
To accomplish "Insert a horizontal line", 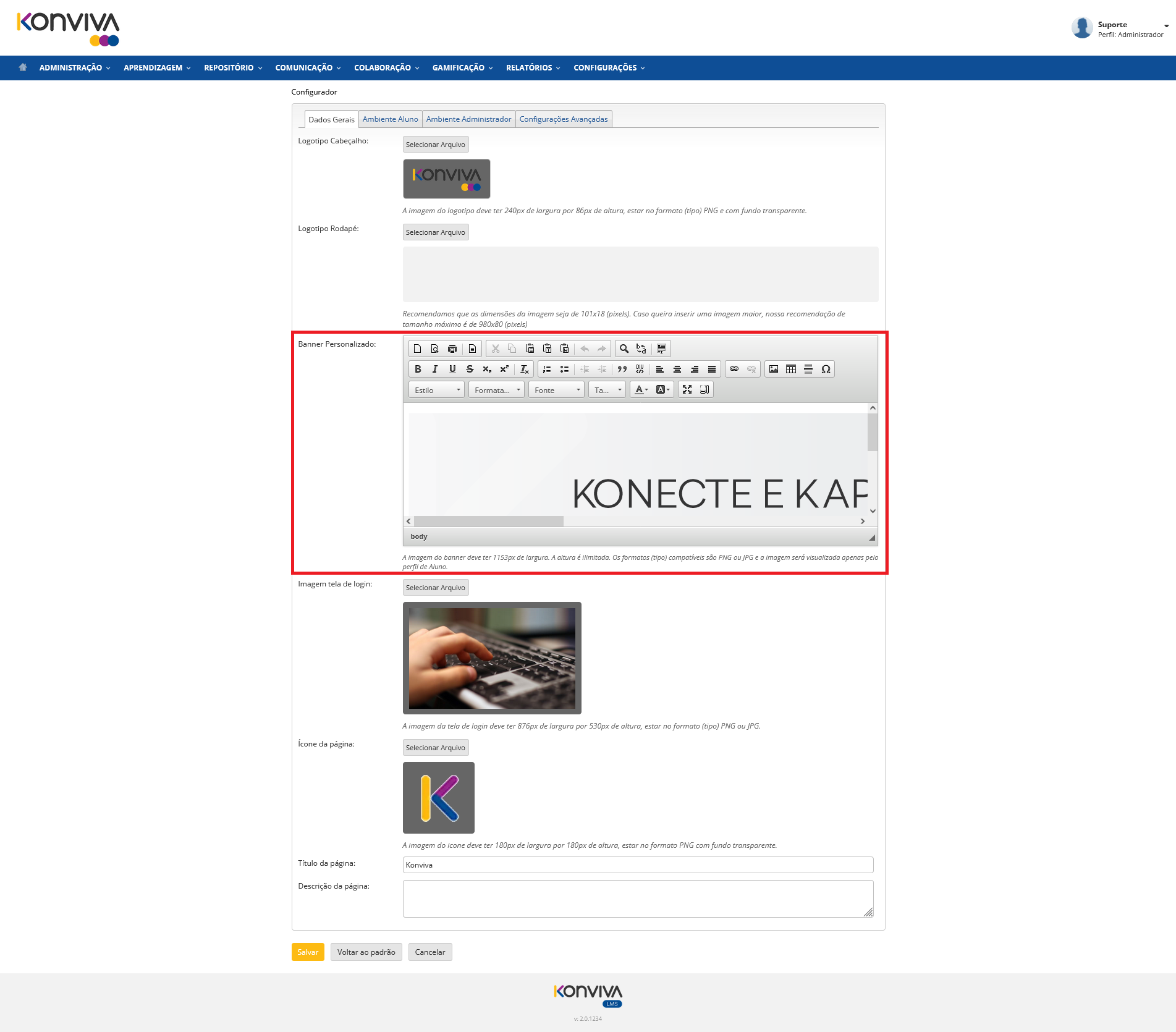I will (x=808, y=369).
